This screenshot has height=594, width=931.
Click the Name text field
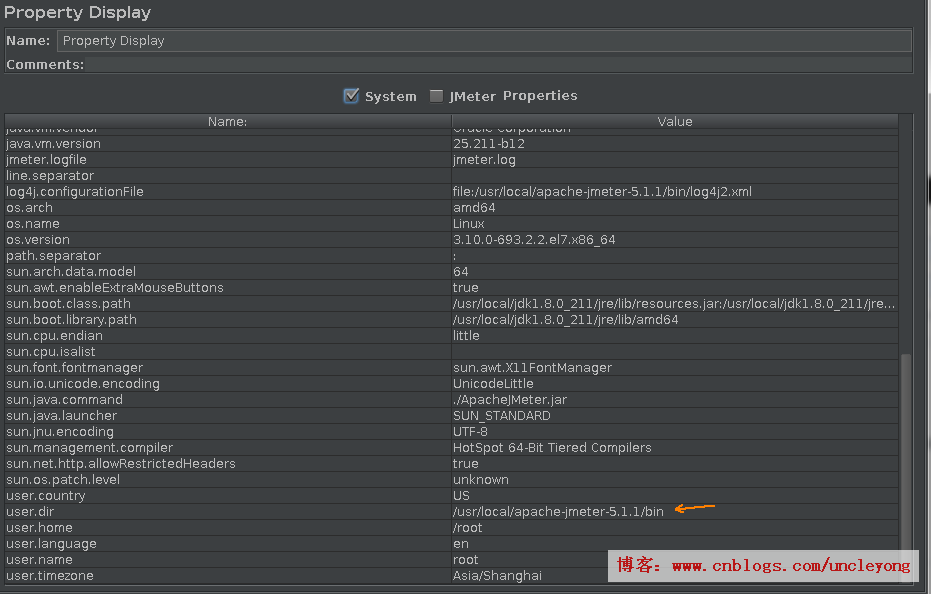(x=484, y=41)
